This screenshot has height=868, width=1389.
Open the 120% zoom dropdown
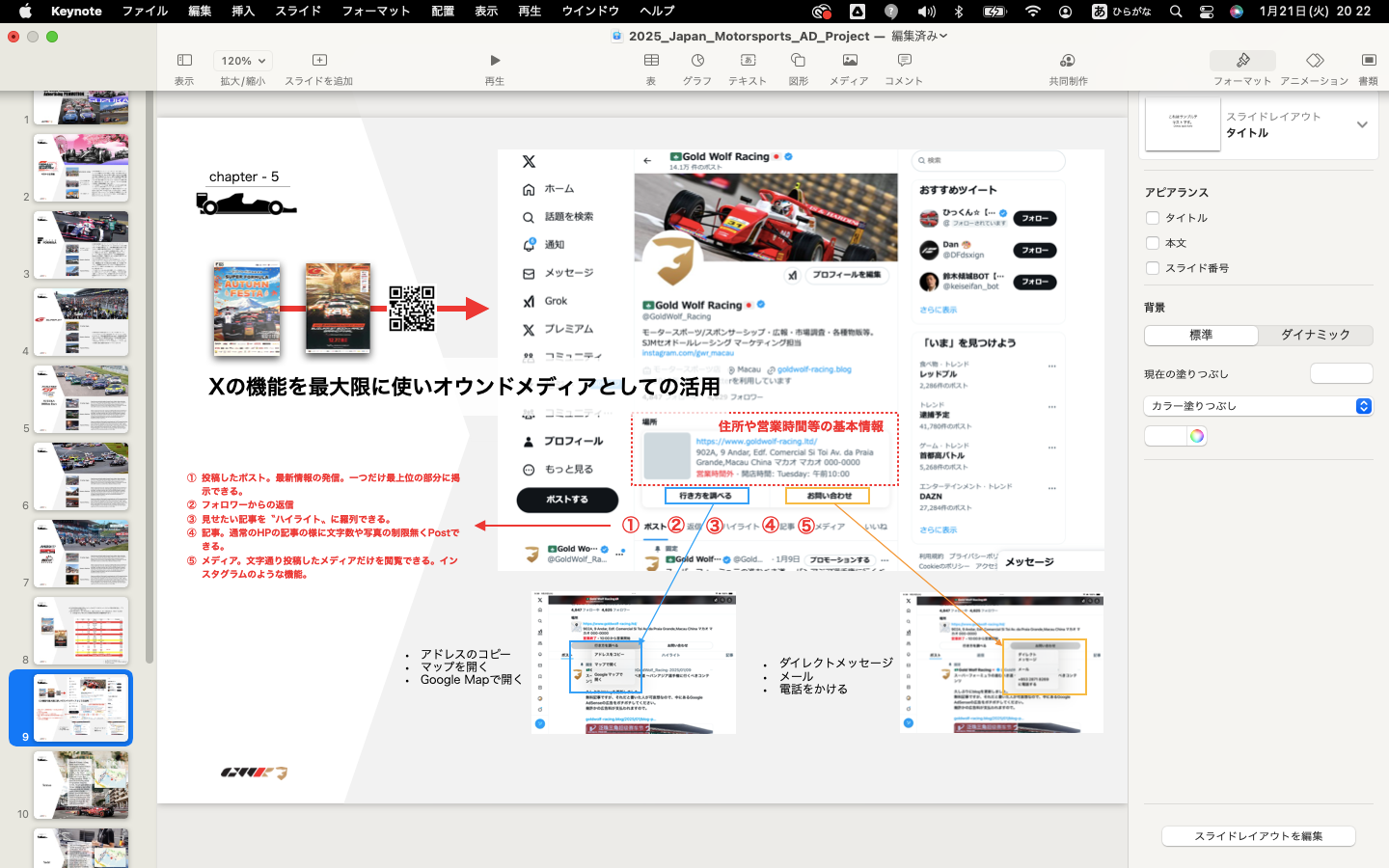[242, 61]
